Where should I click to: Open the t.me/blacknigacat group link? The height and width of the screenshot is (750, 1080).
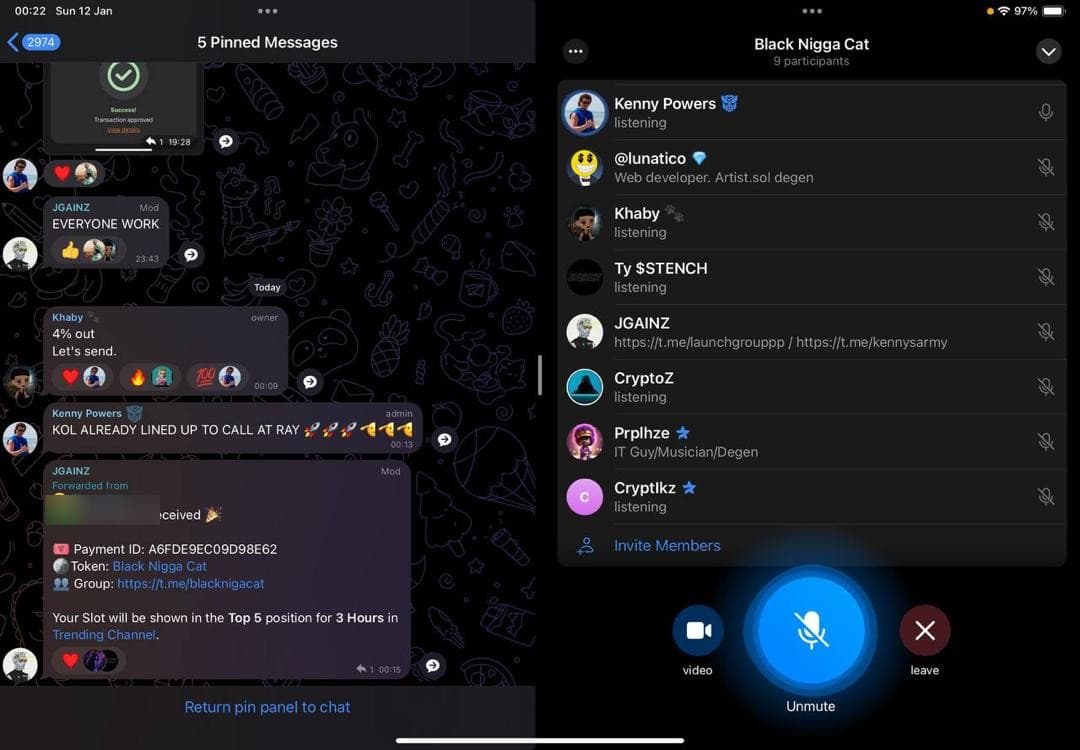[190, 583]
